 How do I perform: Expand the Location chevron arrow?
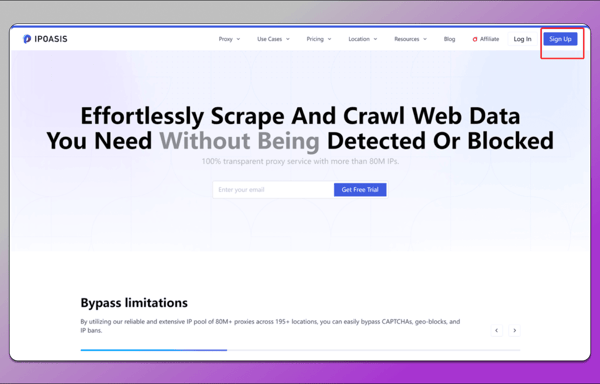click(x=375, y=39)
